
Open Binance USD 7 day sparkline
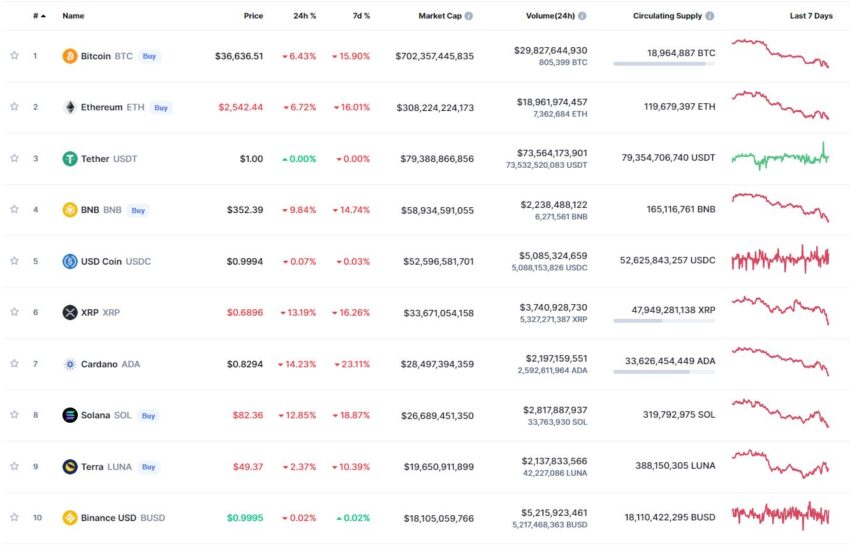click(x=780, y=515)
